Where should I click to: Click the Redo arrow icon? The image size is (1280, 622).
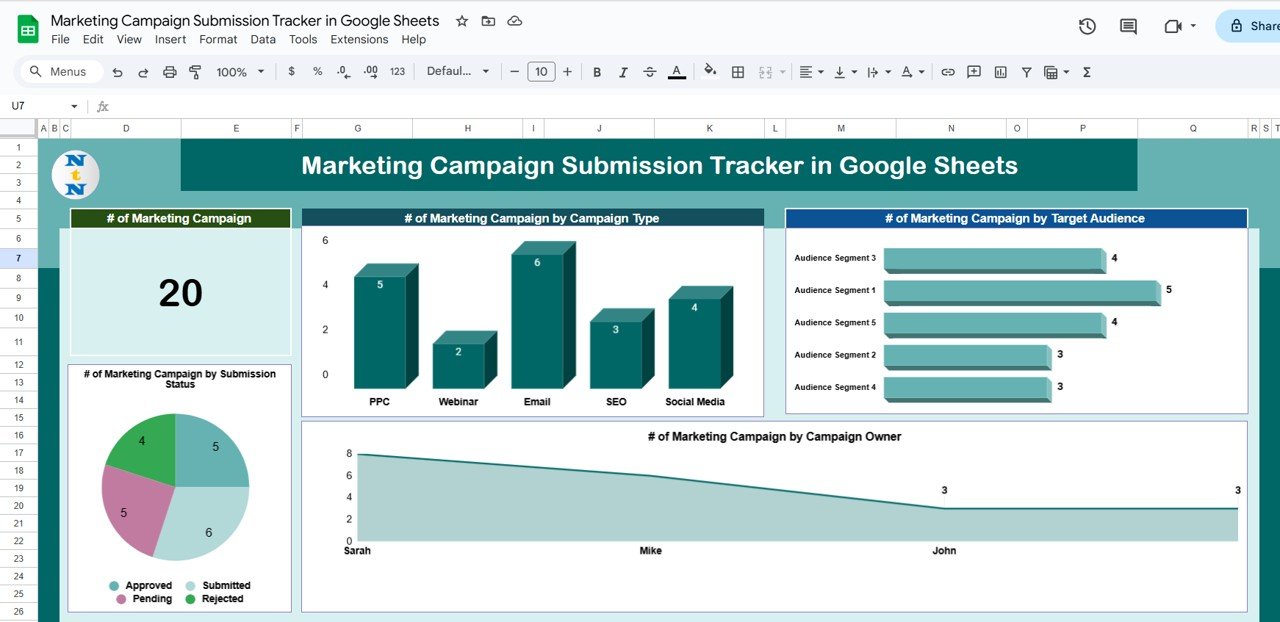pos(143,72)
